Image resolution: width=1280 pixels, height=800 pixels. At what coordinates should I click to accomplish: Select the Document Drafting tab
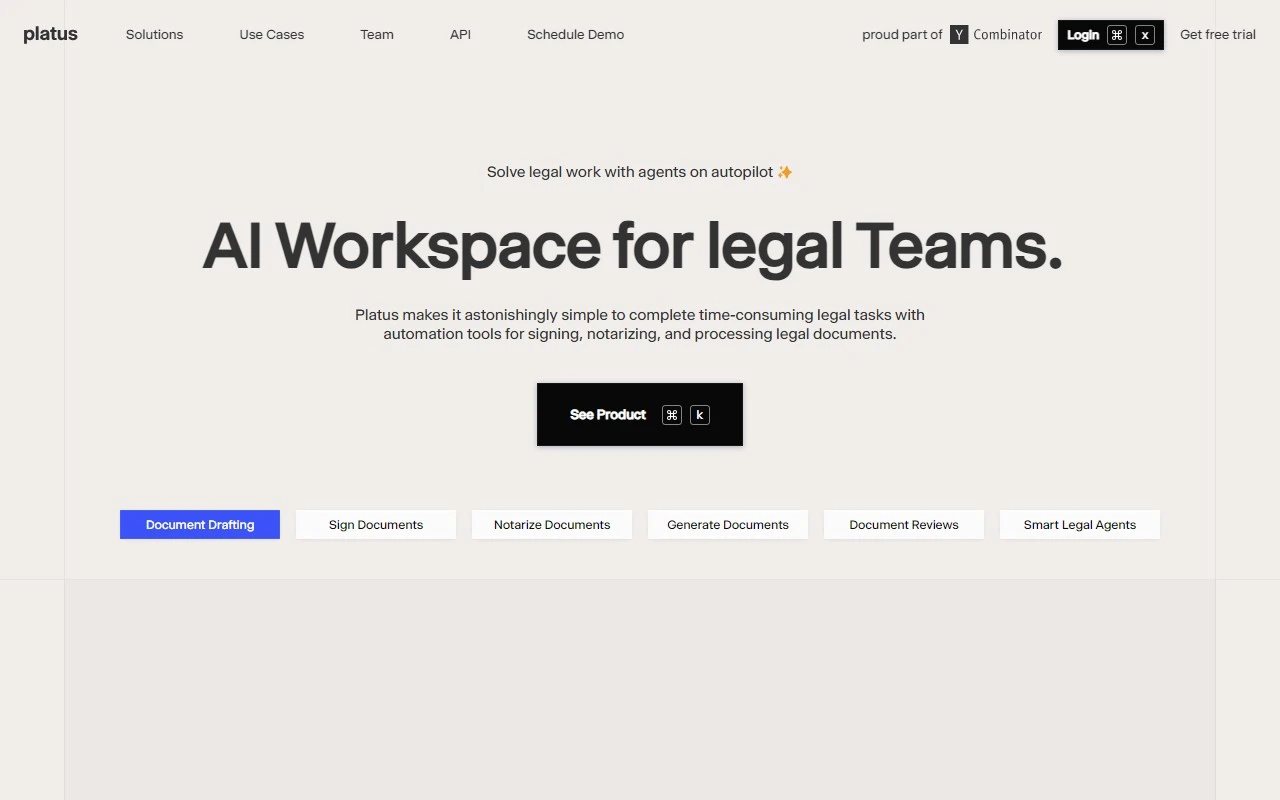[200, 524]
